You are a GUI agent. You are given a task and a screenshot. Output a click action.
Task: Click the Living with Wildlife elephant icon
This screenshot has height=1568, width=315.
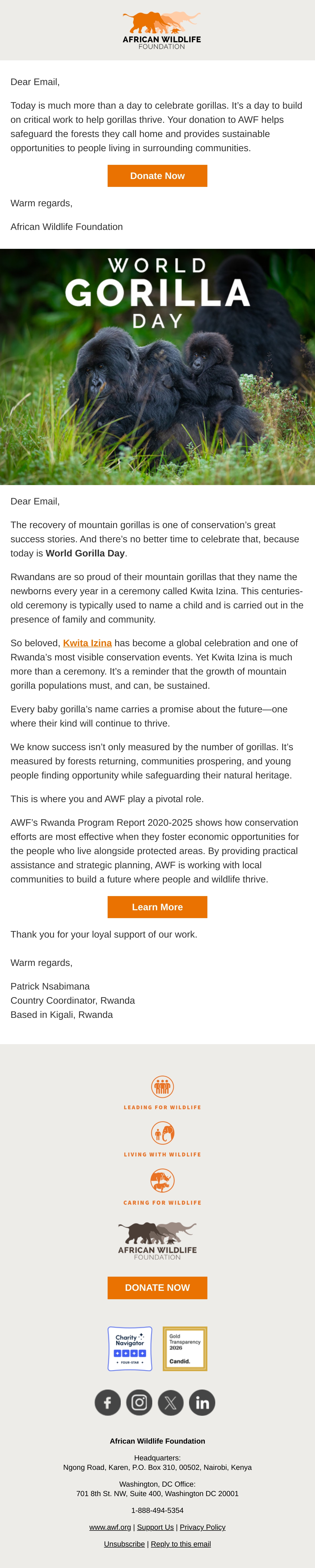[162, 1133]
